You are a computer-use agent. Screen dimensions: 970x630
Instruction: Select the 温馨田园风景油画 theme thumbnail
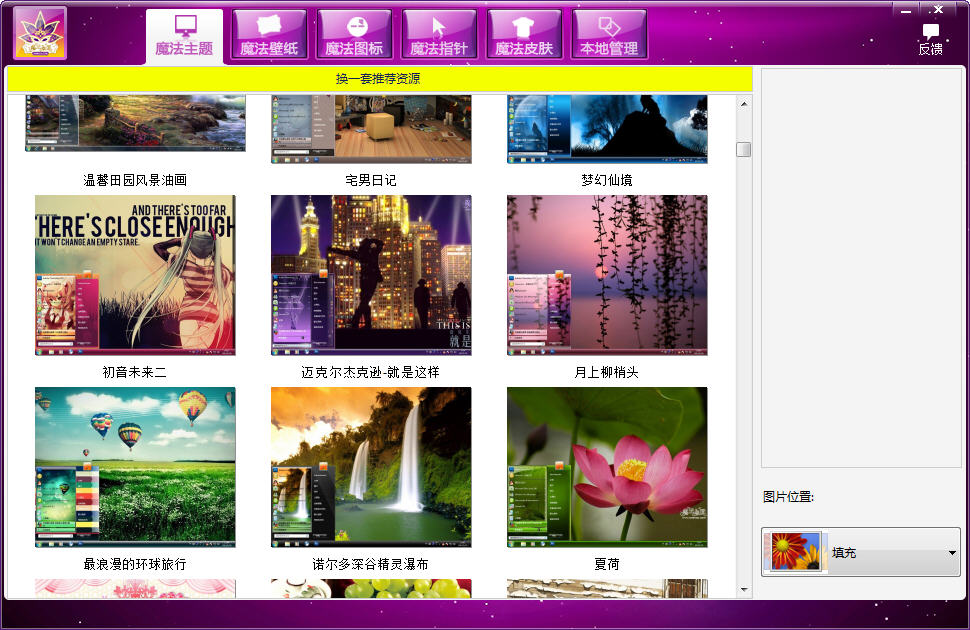coord(135,123)
